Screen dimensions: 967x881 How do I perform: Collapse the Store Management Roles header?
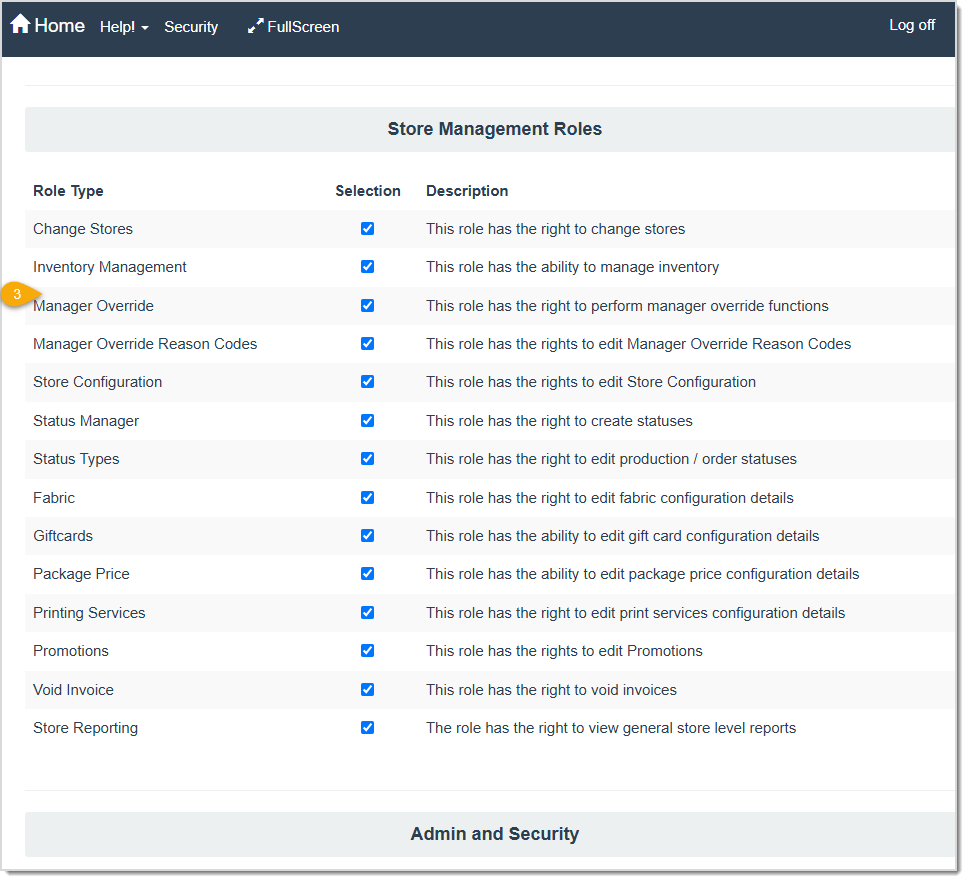[x=494, y=129]
